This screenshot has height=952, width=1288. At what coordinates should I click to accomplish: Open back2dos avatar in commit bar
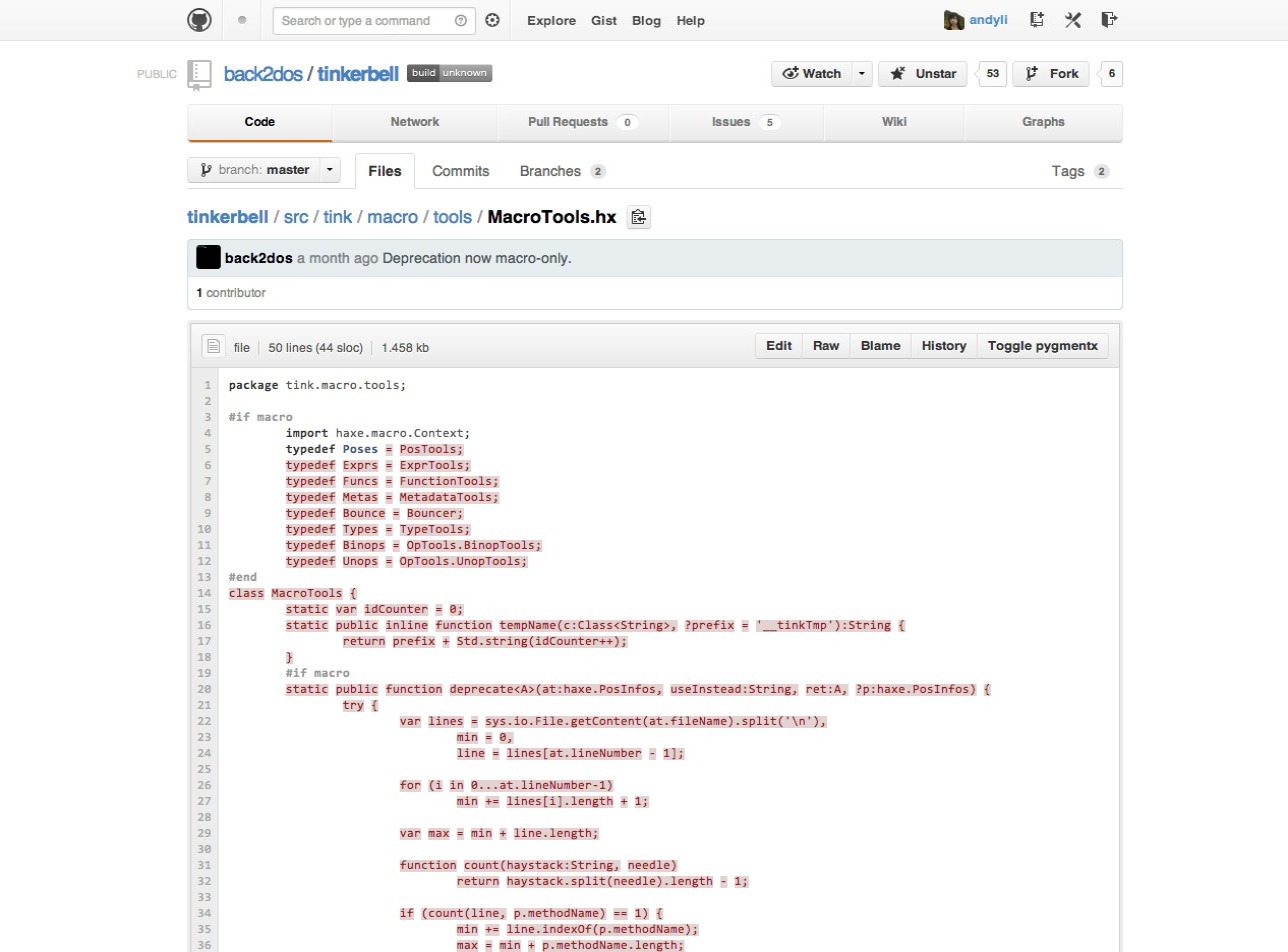(x=208, y=257)
